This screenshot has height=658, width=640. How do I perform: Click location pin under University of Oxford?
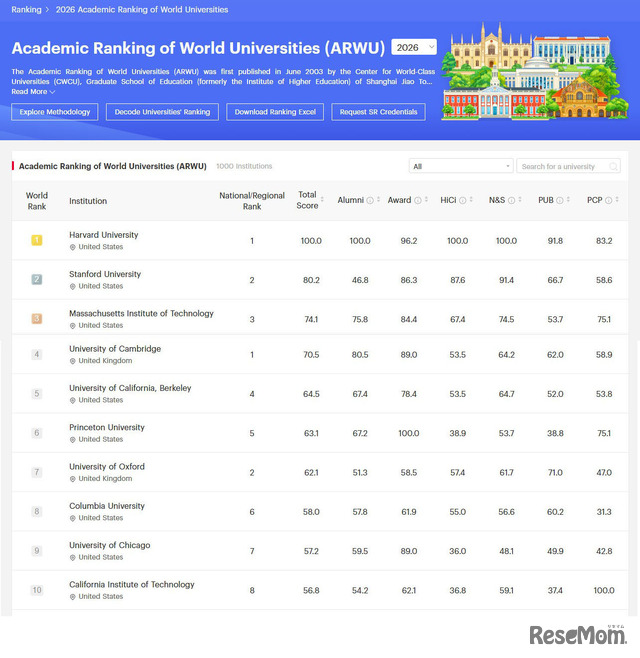click(73, 479)
